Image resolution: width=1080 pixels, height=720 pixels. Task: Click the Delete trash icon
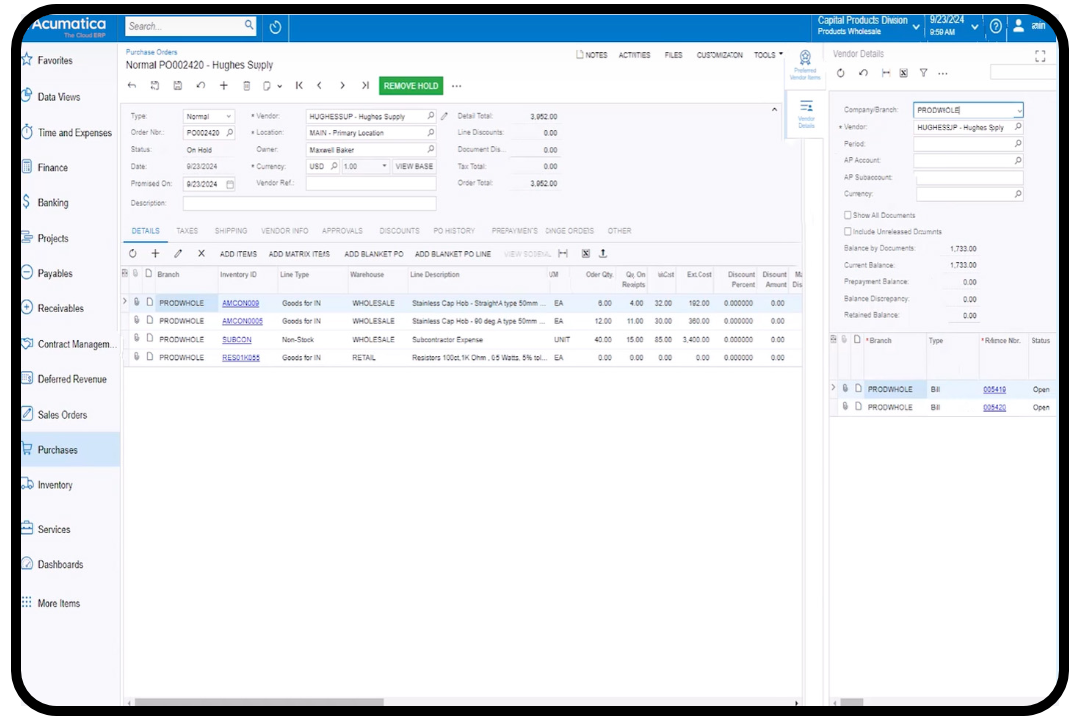point(247,86)
